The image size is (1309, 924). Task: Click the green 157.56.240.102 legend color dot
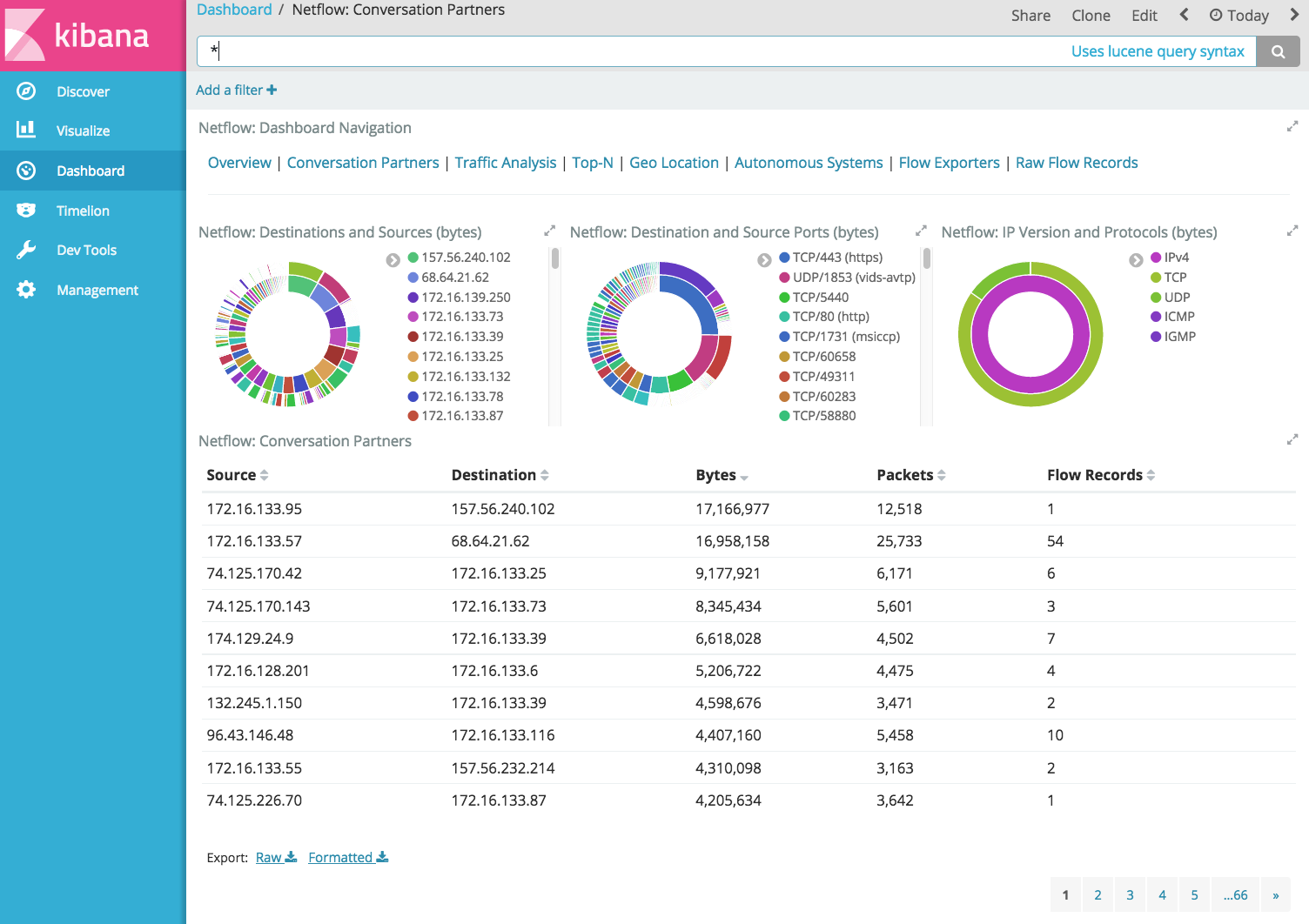click(x=413, y=258)
